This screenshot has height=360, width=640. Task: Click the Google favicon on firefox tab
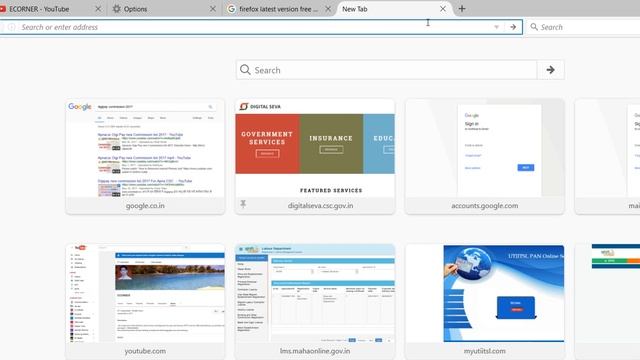pos(231,9)
